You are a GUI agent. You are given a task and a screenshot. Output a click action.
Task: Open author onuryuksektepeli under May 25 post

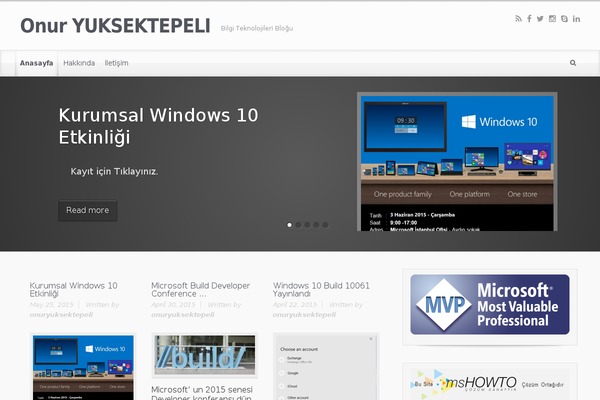pyautogui.click(x=61, y=315)
